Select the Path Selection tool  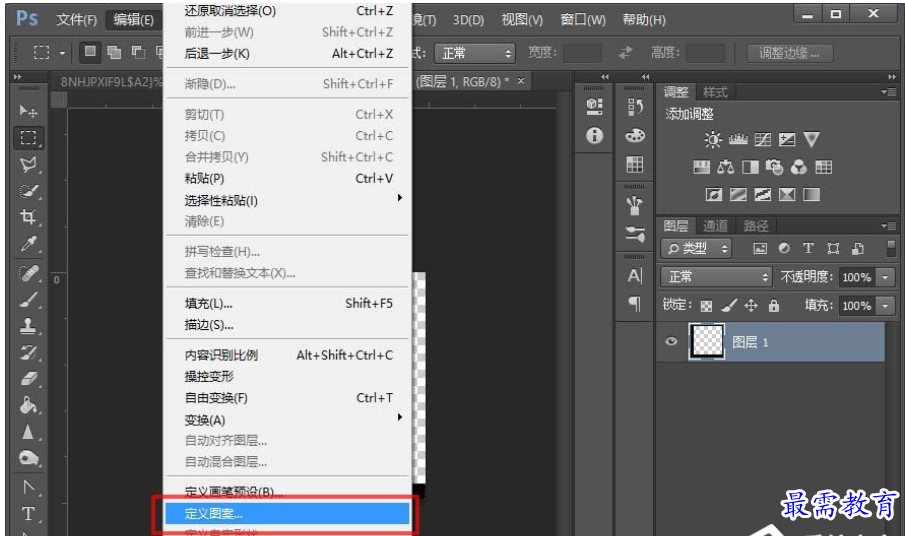28,488
